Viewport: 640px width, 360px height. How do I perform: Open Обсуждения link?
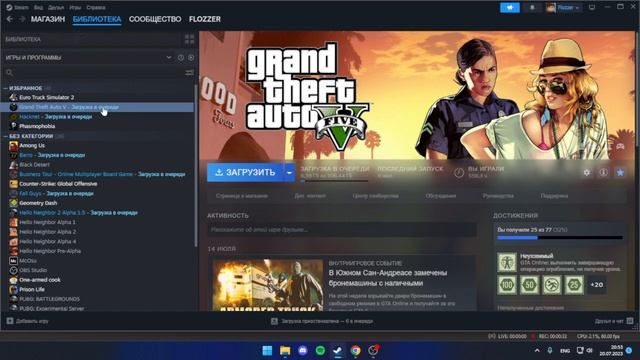point(441,196)
